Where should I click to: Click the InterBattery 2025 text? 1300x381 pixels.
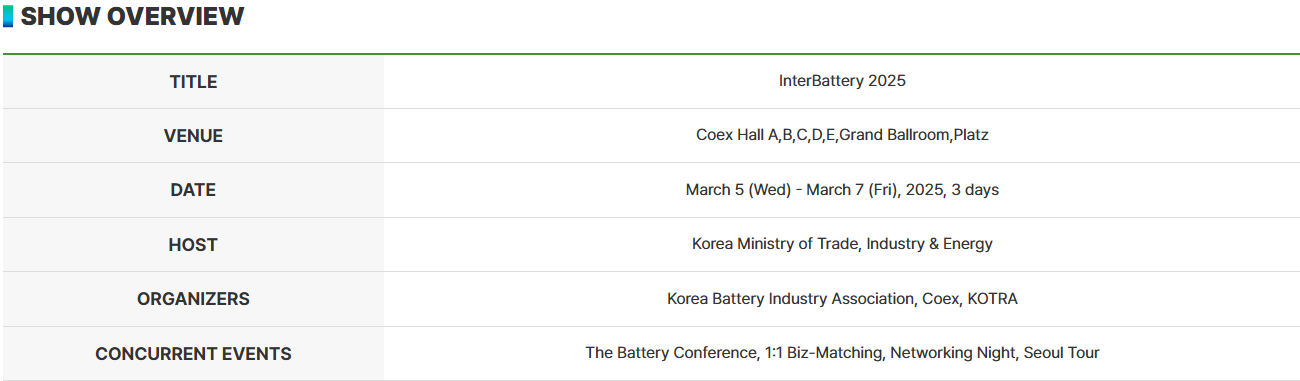(842, 81)
